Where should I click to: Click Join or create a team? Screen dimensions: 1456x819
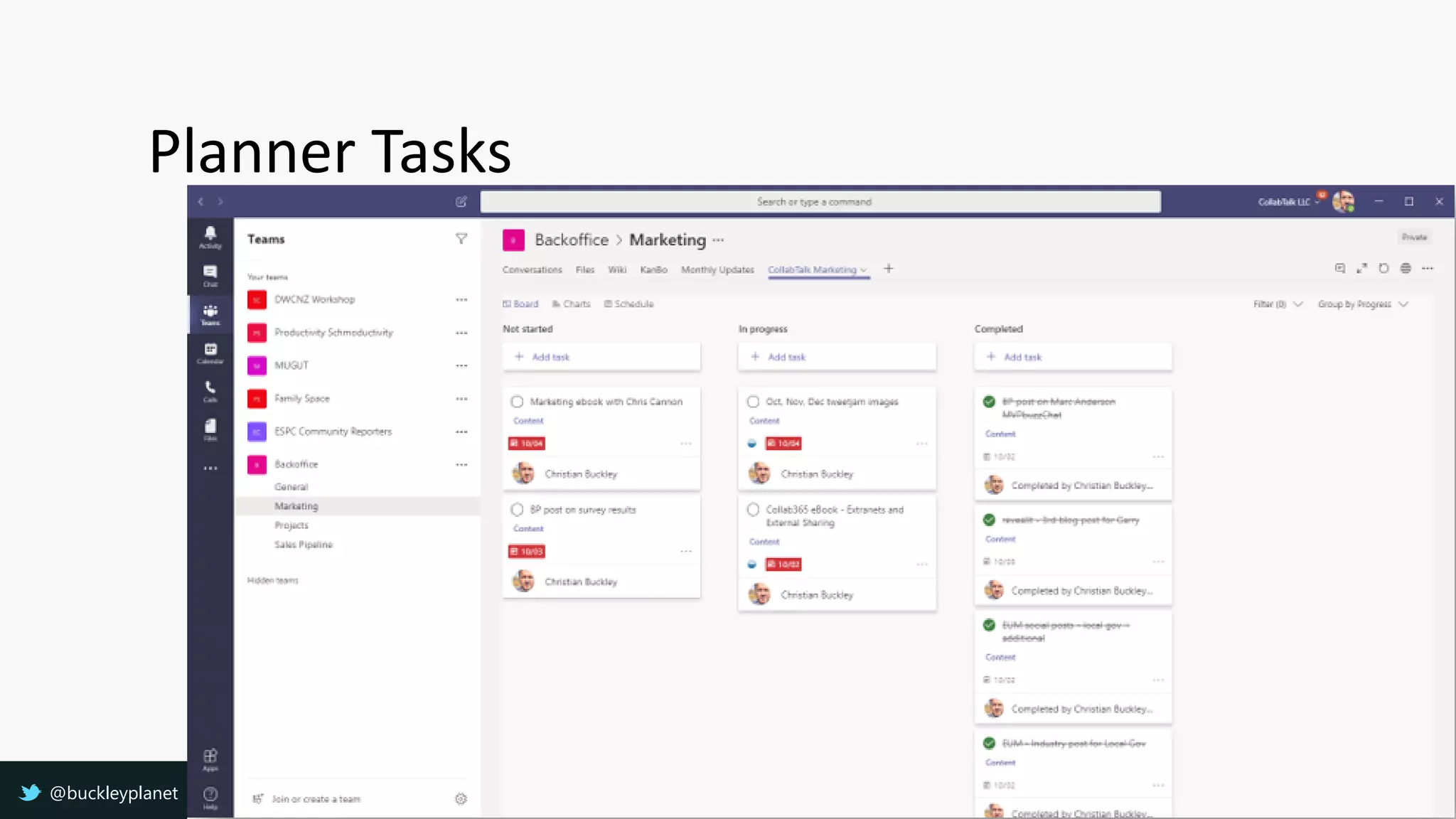(x=307, y=800)
